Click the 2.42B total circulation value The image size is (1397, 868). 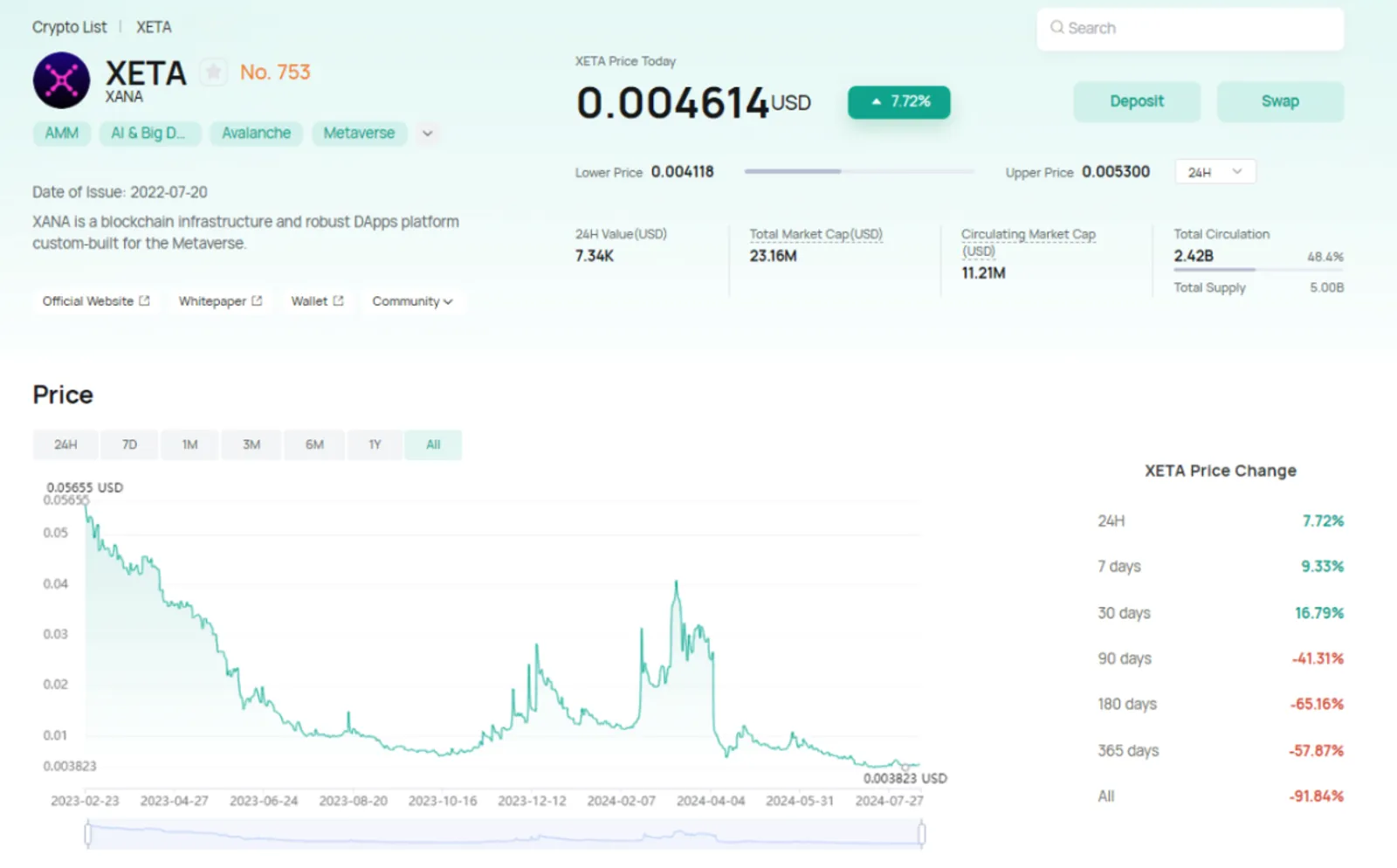1194,256
